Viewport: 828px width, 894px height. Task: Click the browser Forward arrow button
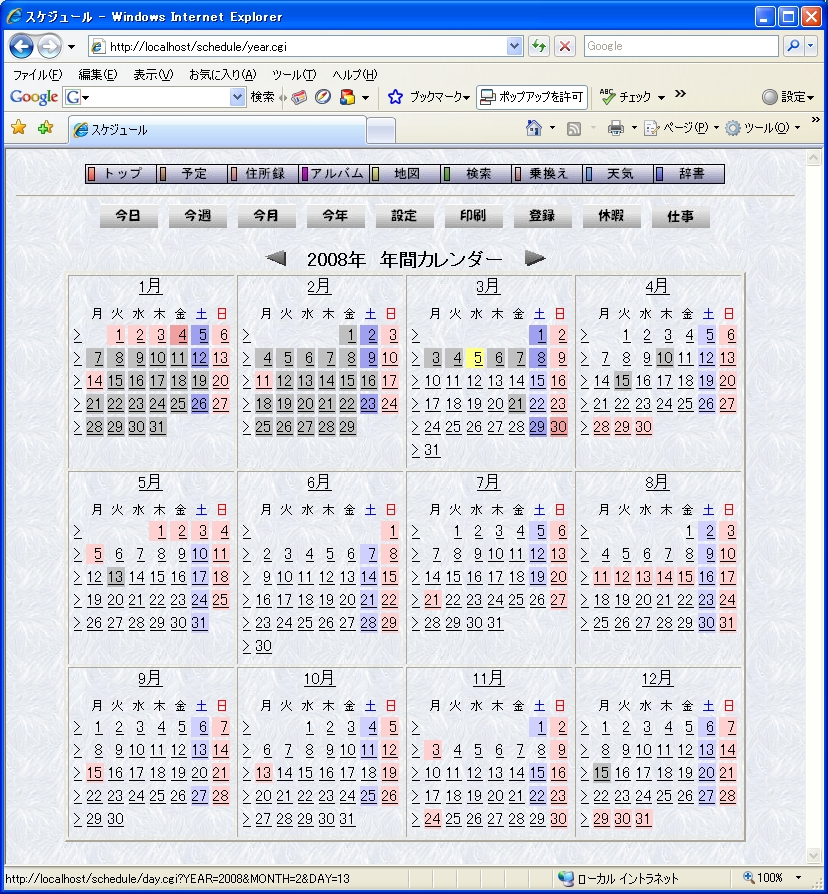point(50,46)
